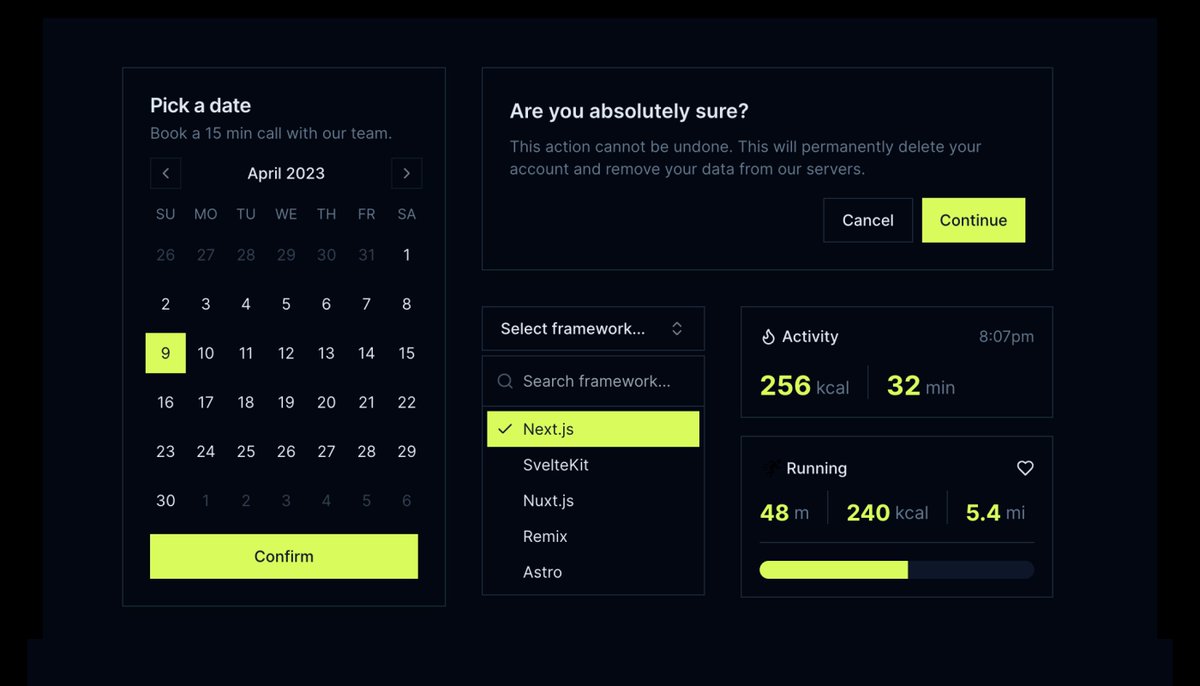Select April 6 in second calendar row
The image size is (1200, 686).
(x=326, y=304)
